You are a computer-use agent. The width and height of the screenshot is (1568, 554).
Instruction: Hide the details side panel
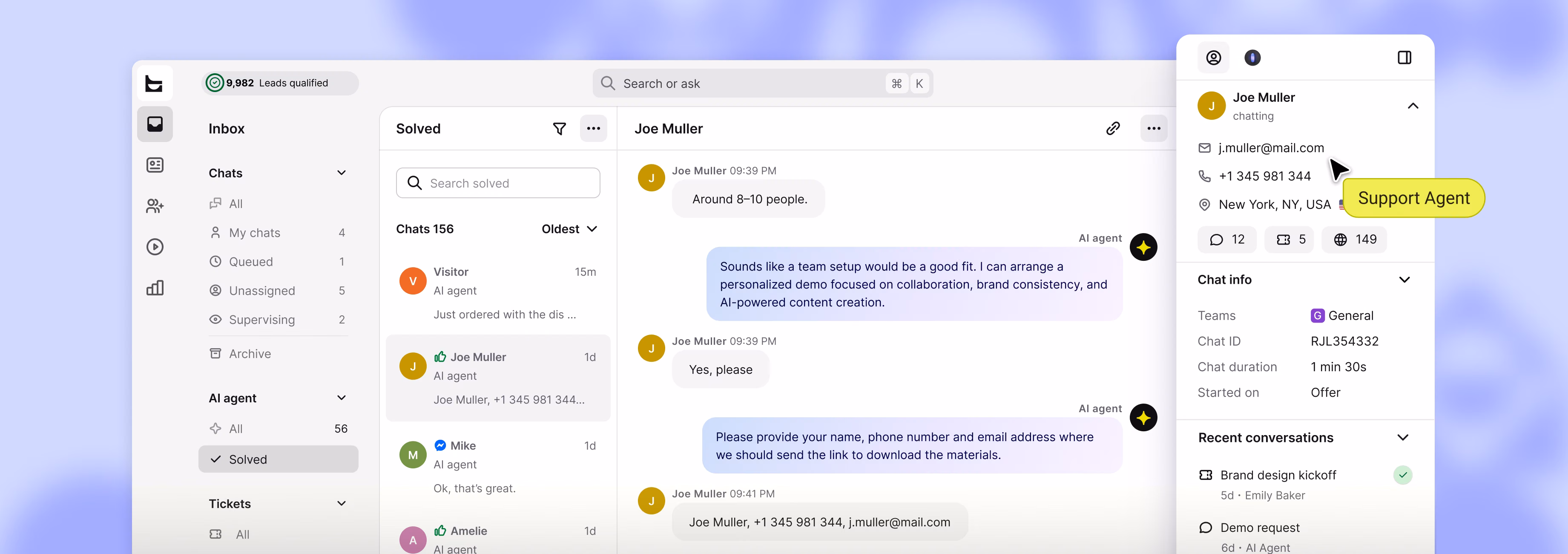tap(1404, 58)
